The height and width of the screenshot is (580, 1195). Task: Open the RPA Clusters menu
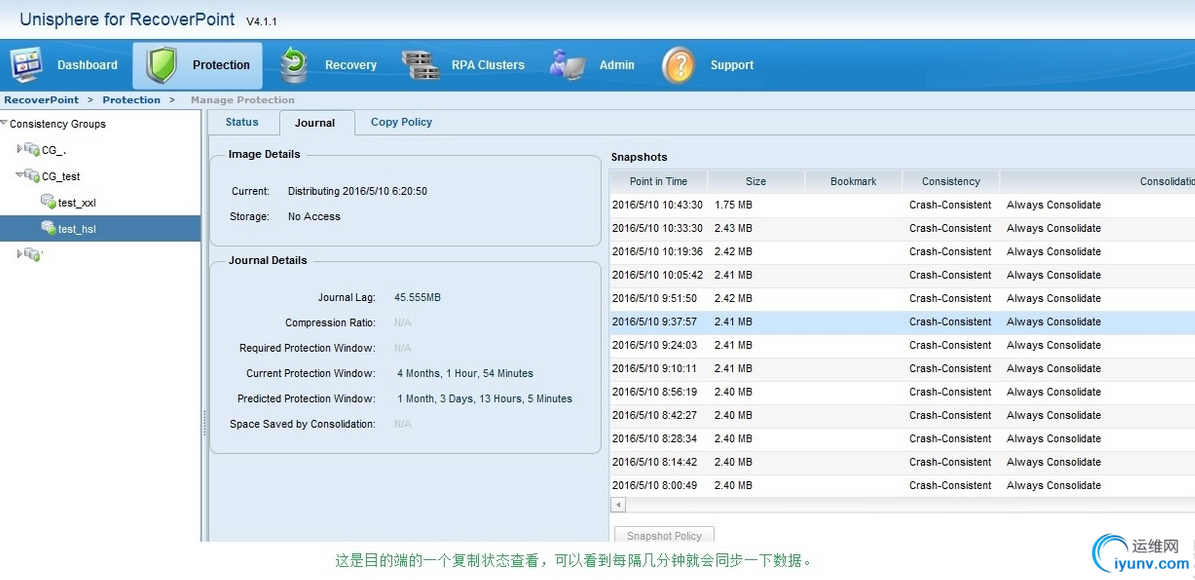(x=488, y=65)
